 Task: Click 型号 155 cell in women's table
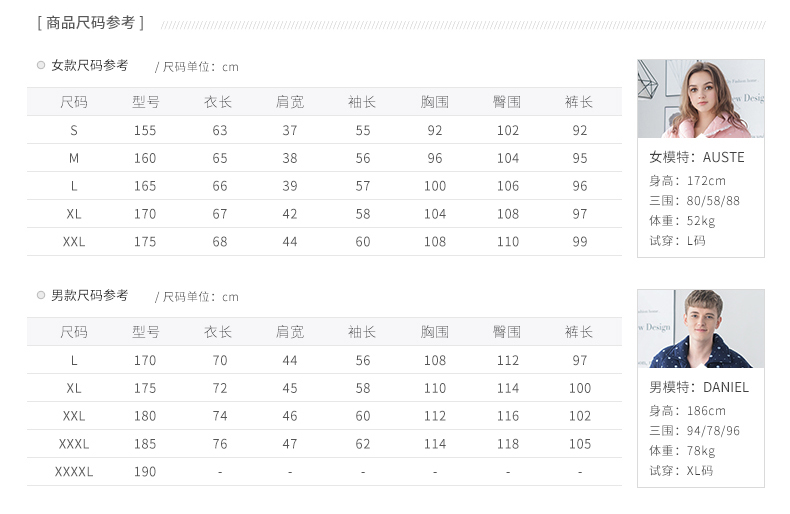(145, 130)
